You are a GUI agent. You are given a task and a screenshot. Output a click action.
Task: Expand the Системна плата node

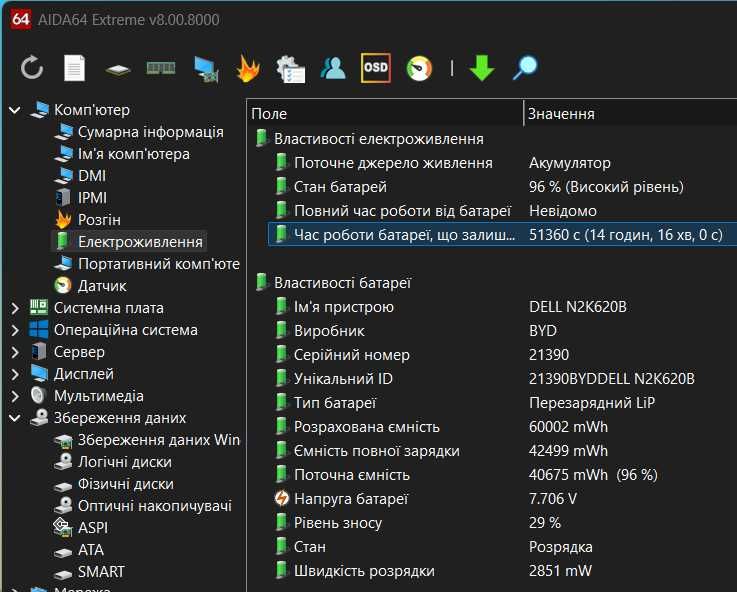[x=15, y=308]
